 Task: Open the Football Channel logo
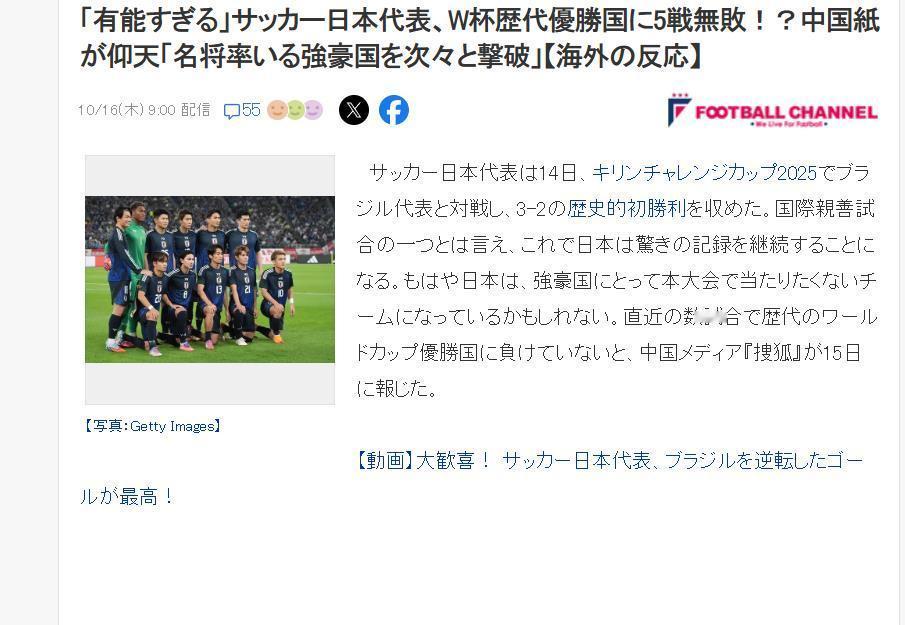pos(772,110)
